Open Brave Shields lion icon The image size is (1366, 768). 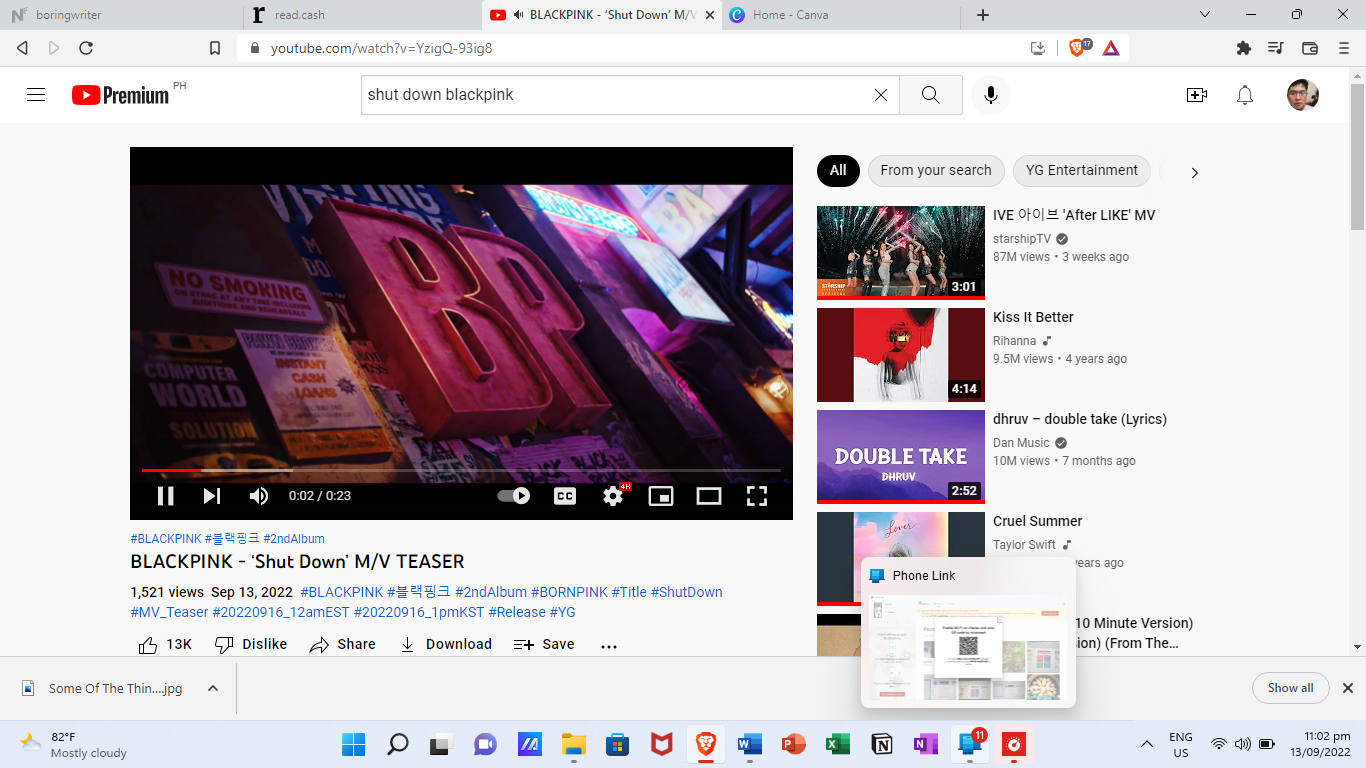pyautogui.click(x=1079, y=47)
